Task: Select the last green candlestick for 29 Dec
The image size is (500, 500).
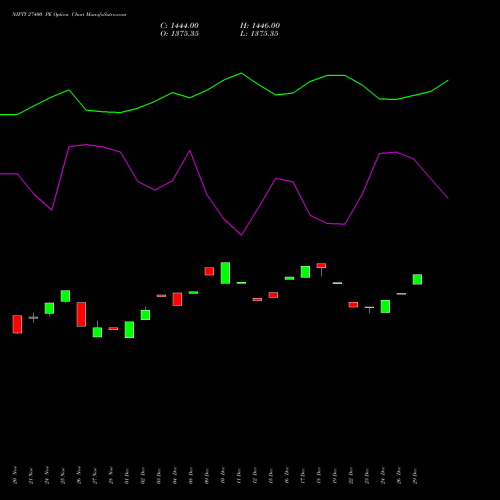Action: click(417, 279)
